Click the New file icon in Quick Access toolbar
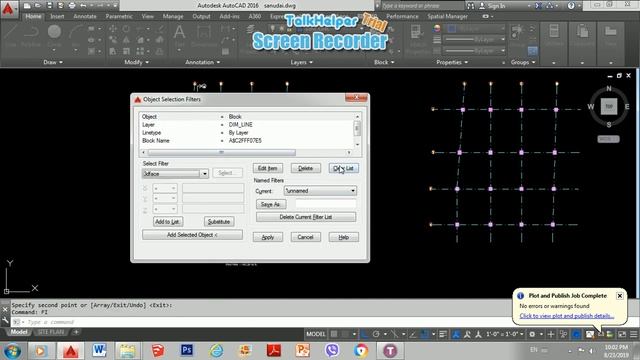Screen dimensions: 640x360 [x=27, y=6]
